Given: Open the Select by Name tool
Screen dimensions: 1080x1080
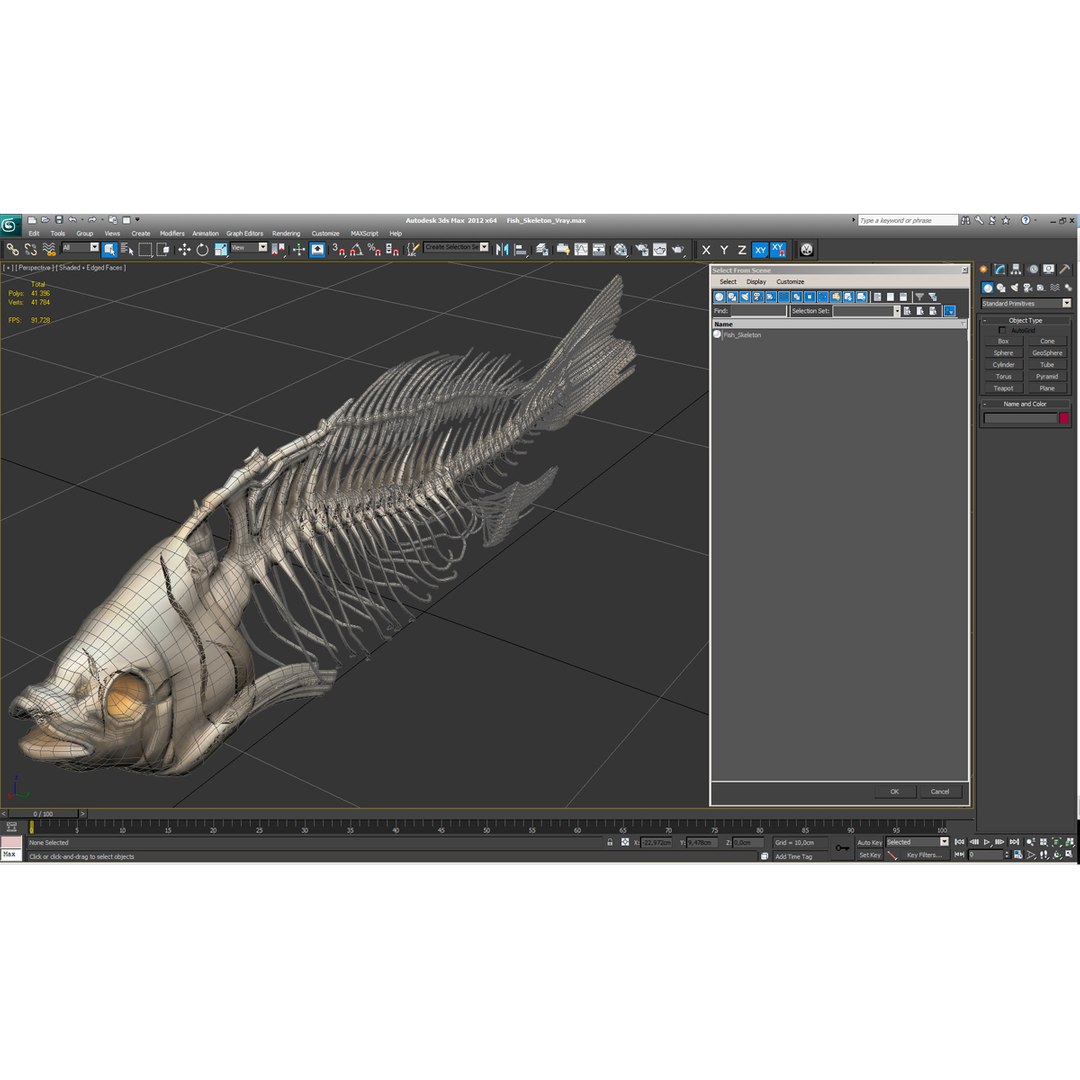Looking at the screenshot, I should (127, 249).
